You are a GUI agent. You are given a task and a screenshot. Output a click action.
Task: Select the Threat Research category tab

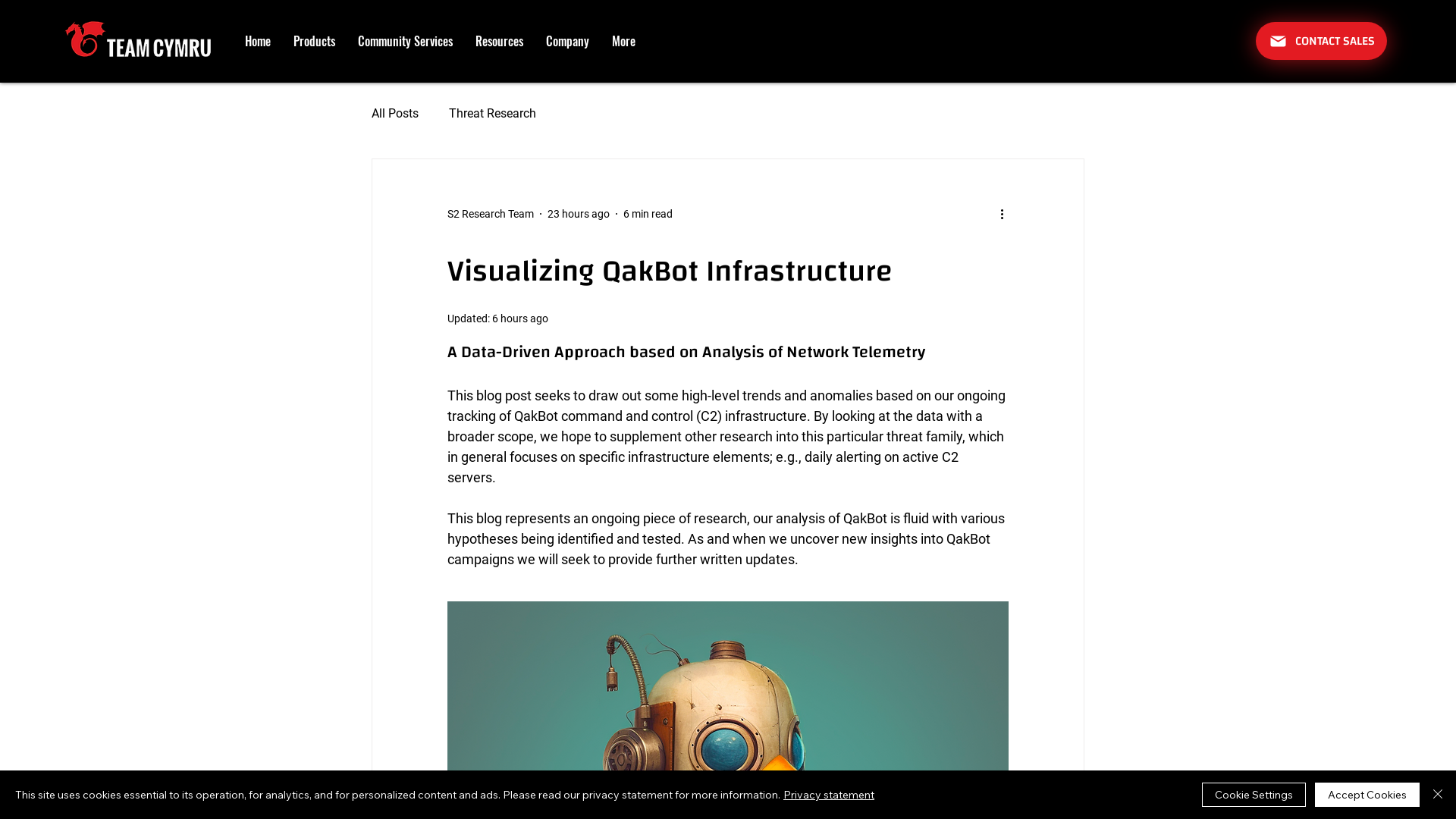[492, 113]
